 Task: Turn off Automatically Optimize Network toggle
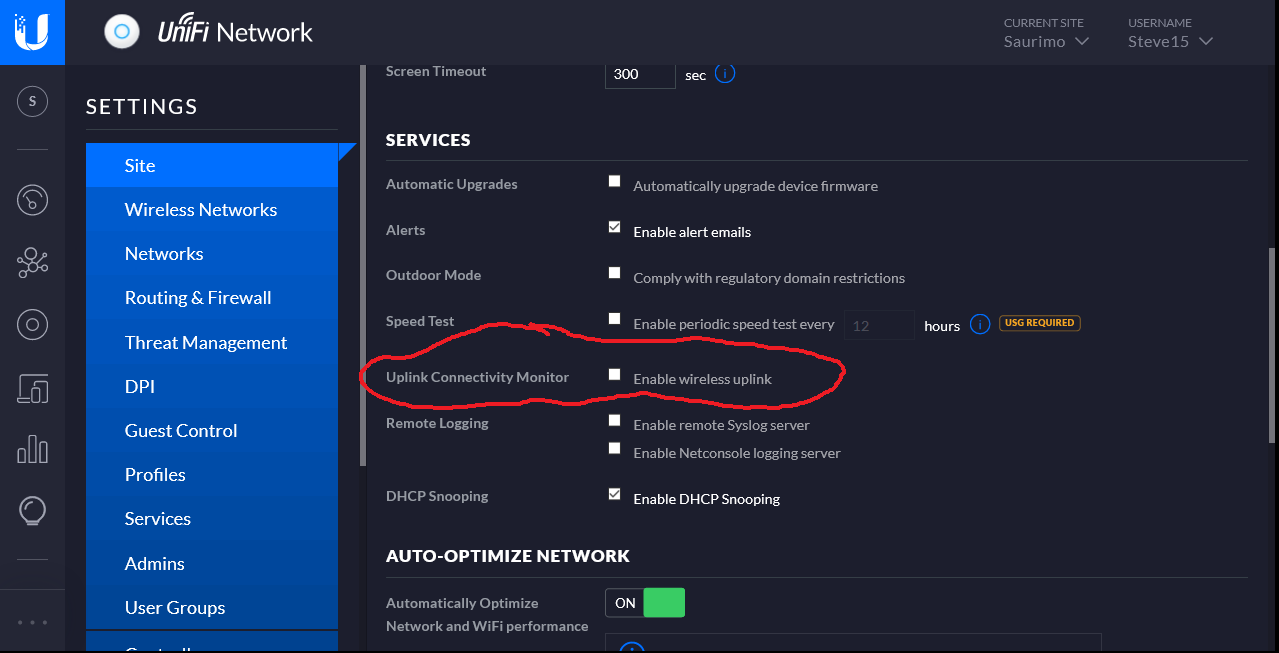[x=645, y=603]
